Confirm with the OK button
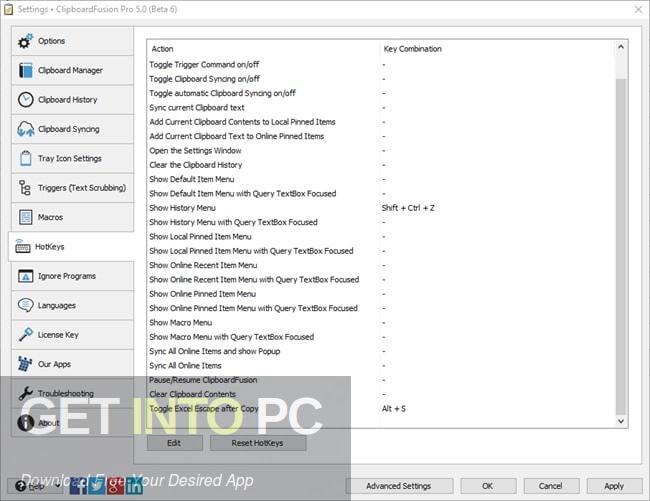Screen dimensions: 650x501 pyautogui.click(x=488, y=486)
